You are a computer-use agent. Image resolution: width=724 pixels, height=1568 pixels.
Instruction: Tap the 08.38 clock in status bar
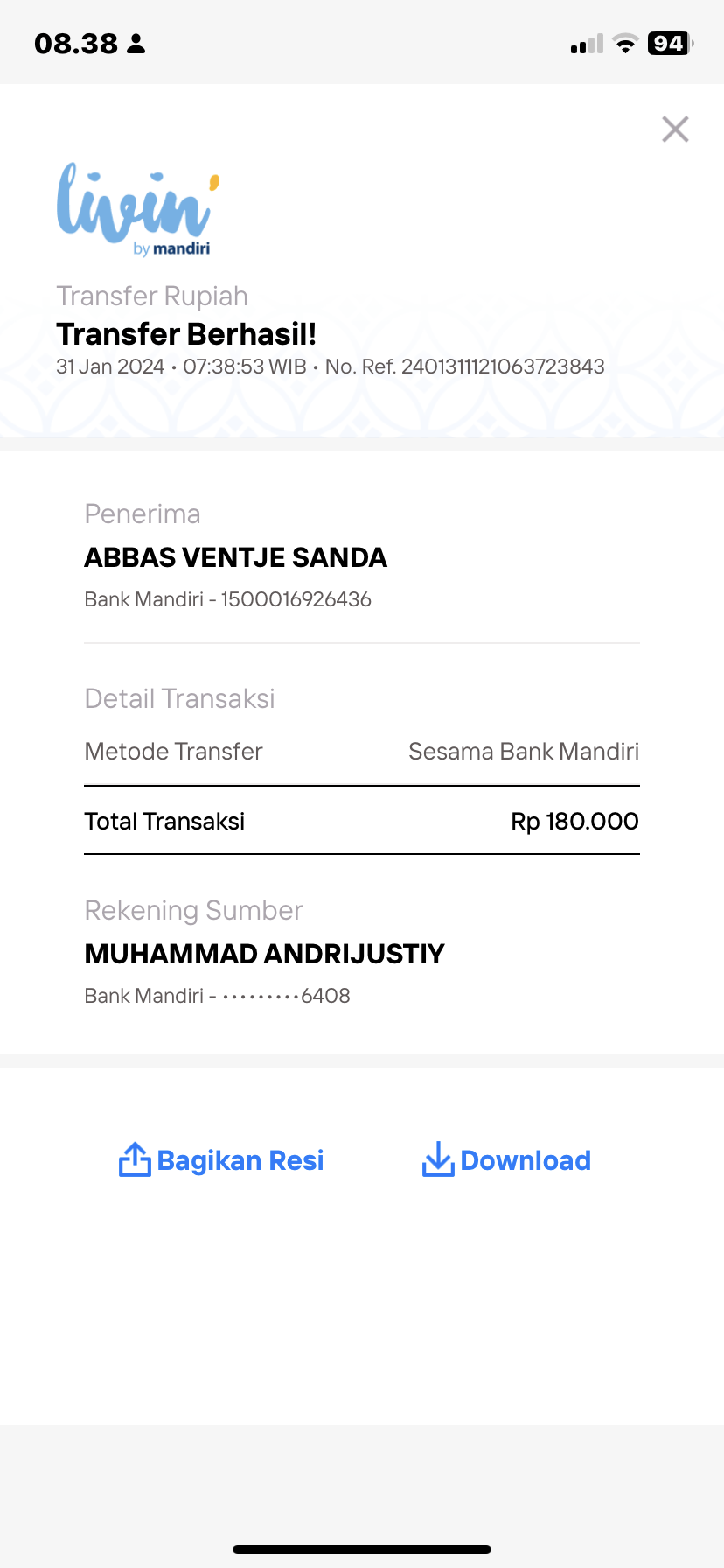(76, 44)
